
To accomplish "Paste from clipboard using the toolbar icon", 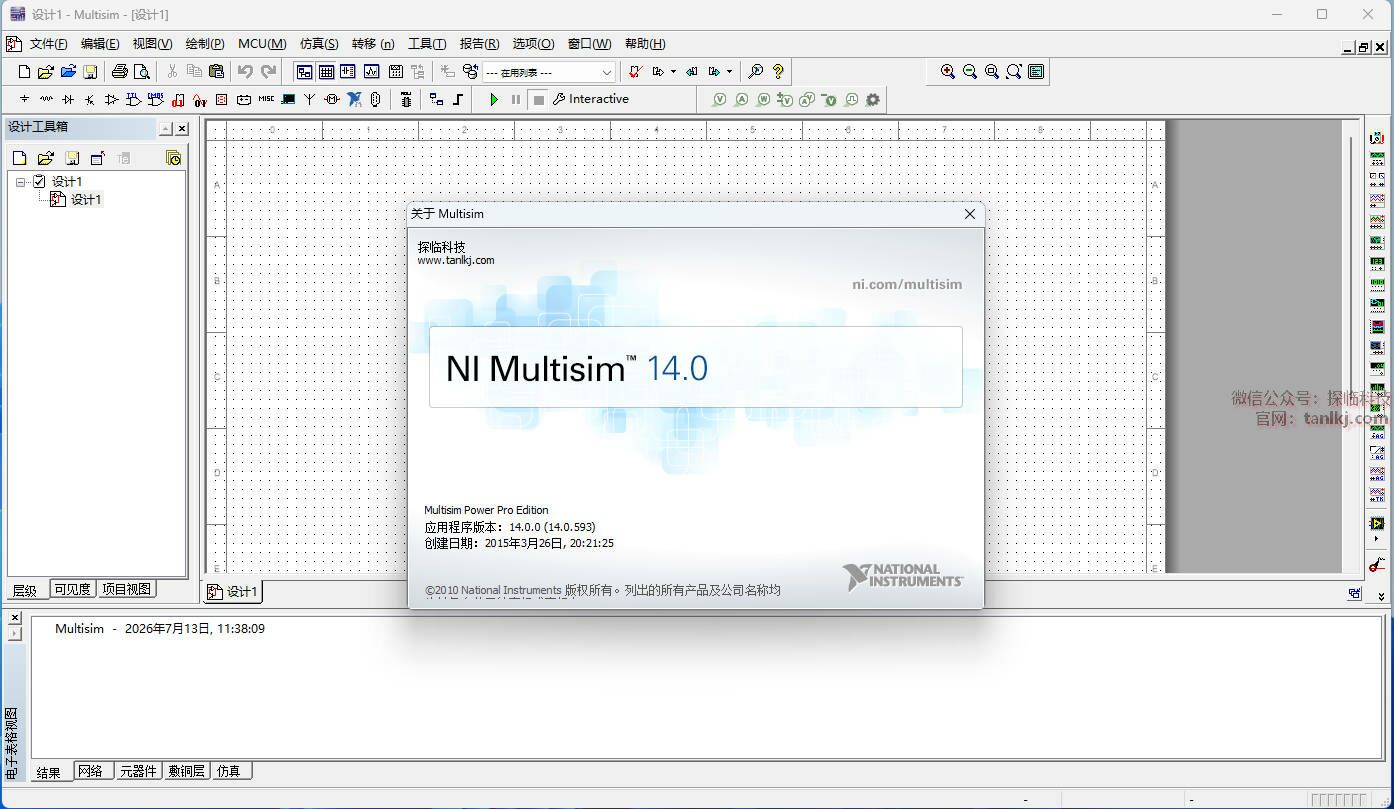I will tap(216, 72).
